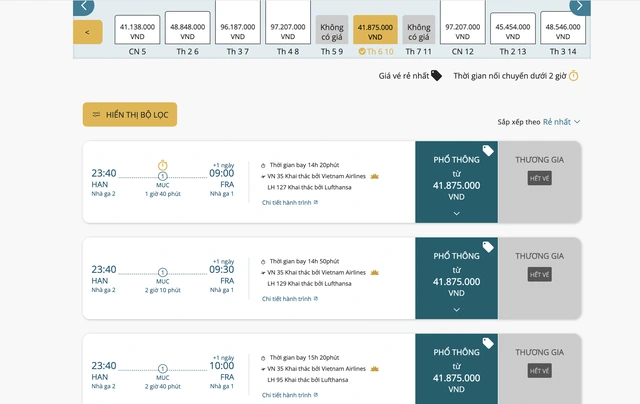Select the CN 5 date with fare 41.138.000
Viewport: 640px width, 404px height.
pyautogui.click(x=136, y=30)
